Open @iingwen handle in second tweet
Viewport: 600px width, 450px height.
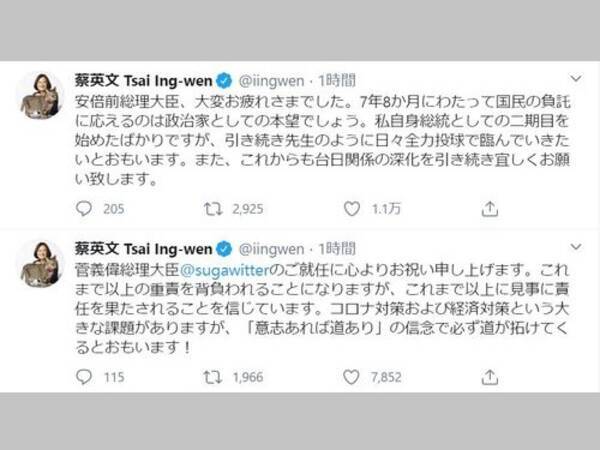pos(271,249)
